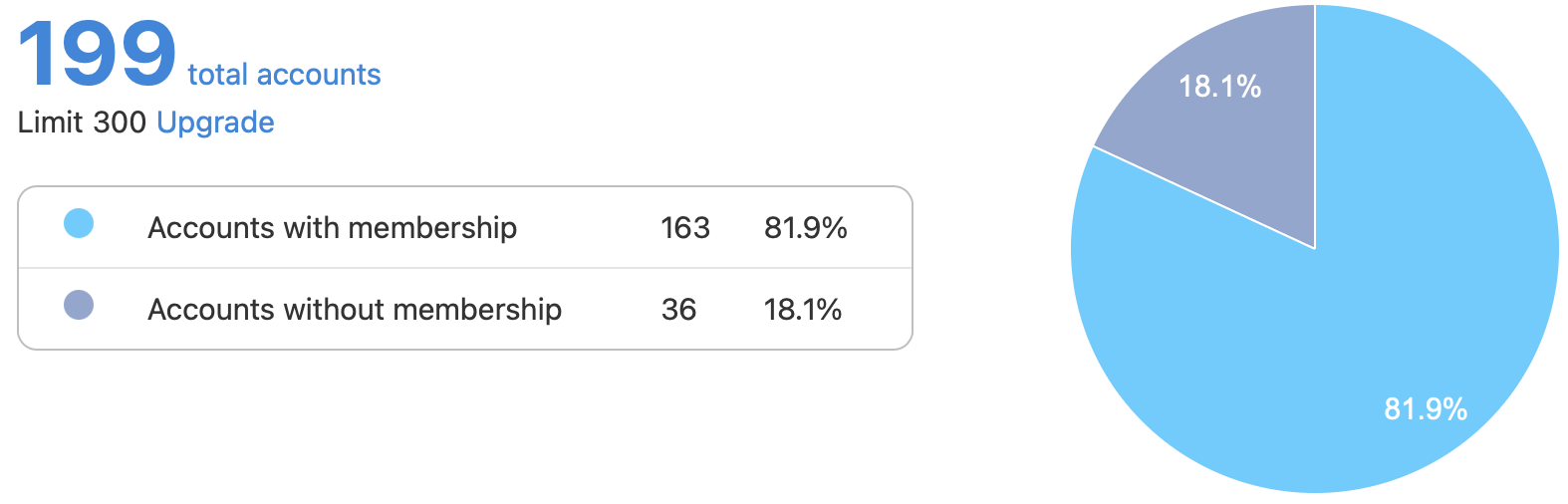Image resolution: width=1568 pixels, height=504 pixels.
Task: Click the 81.9% label on pie chart
Action: pyautogui.click(x=1425, y=409)
